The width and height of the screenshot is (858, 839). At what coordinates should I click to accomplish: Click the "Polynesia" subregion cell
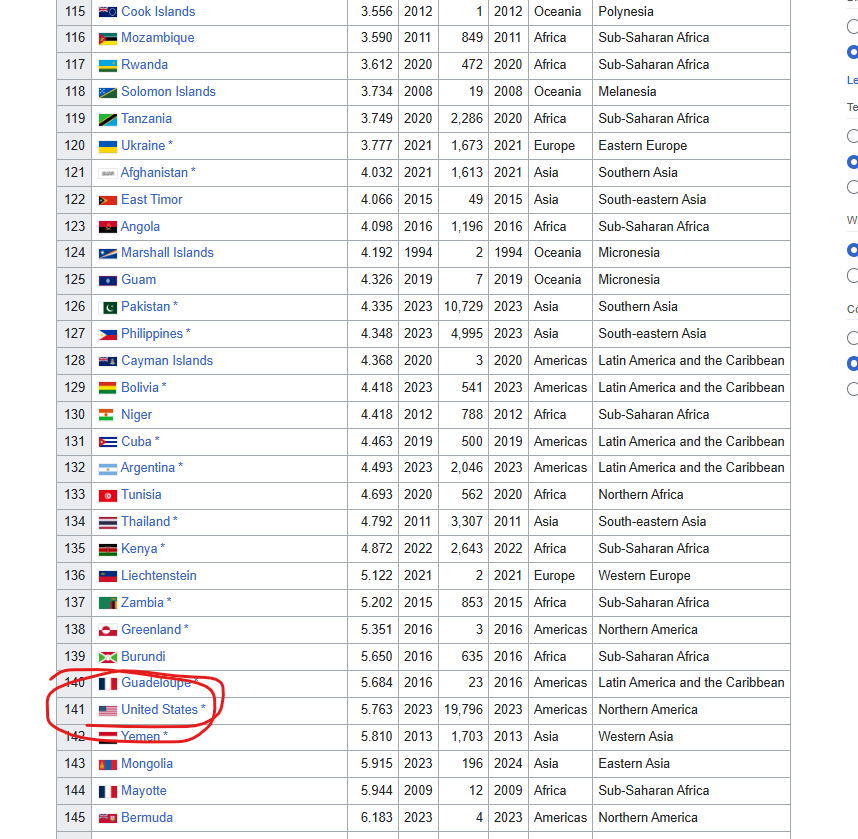point(691,12)
